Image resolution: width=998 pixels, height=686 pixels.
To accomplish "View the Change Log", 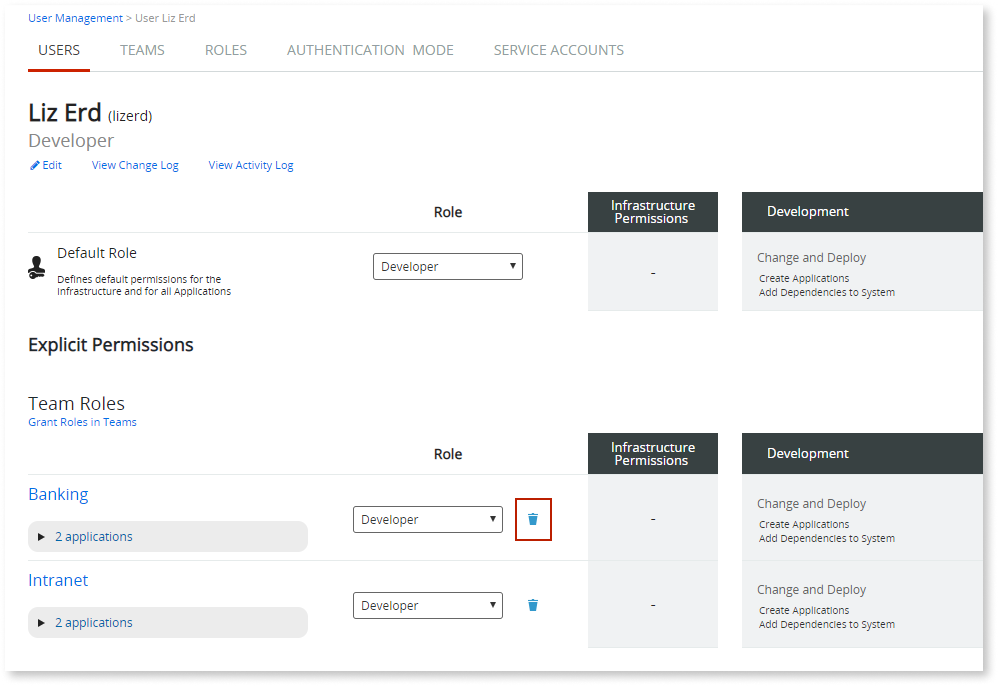I will [134, 165].
